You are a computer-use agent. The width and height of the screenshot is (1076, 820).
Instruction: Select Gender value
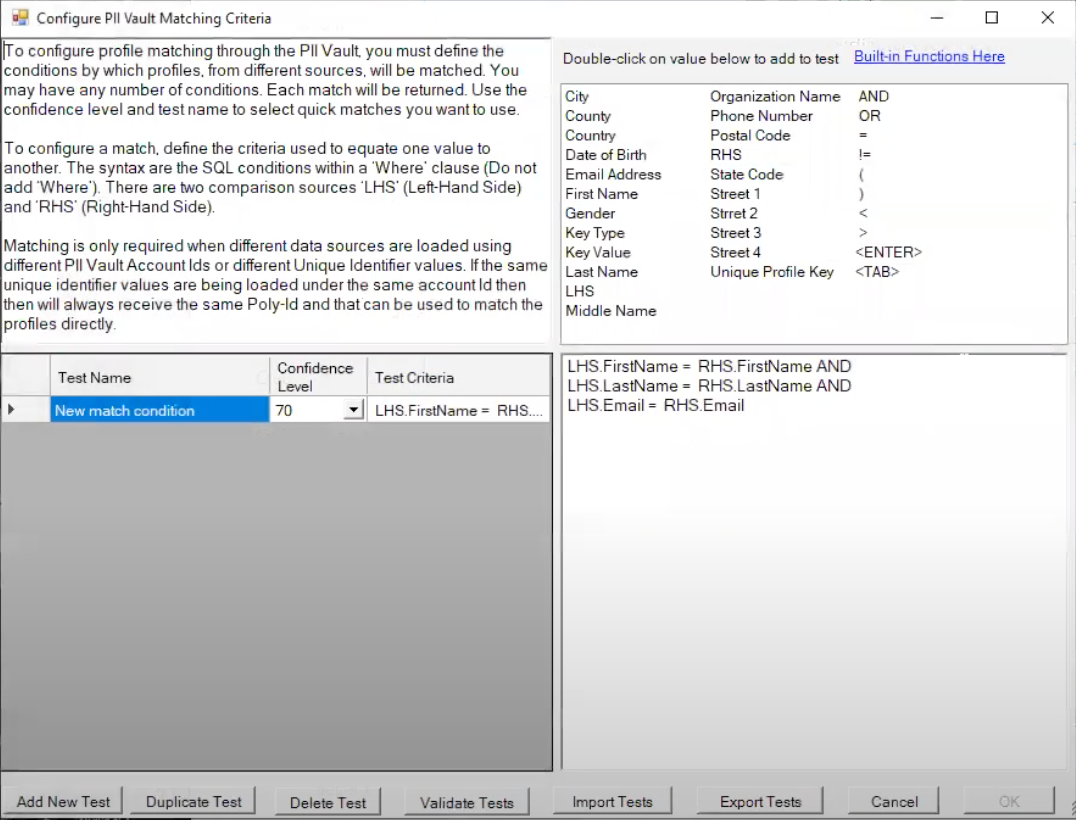(x=590, y=213)
